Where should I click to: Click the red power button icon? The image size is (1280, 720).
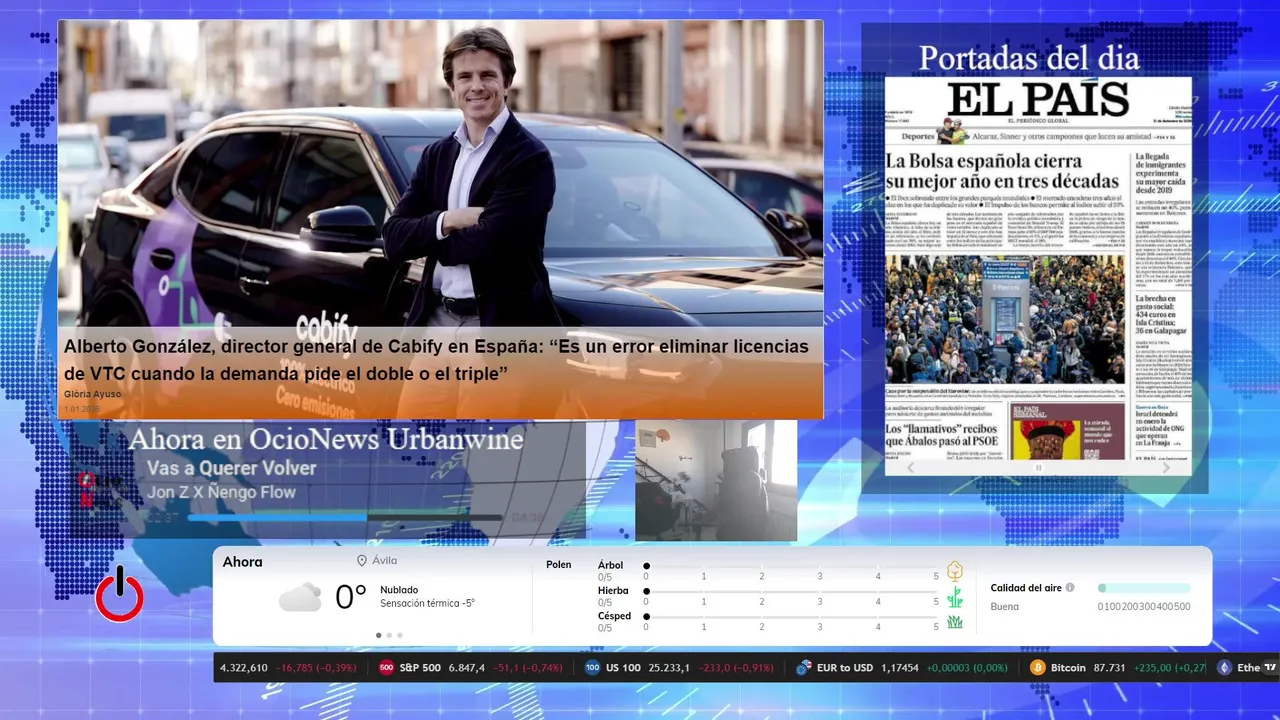click(119, 595)
